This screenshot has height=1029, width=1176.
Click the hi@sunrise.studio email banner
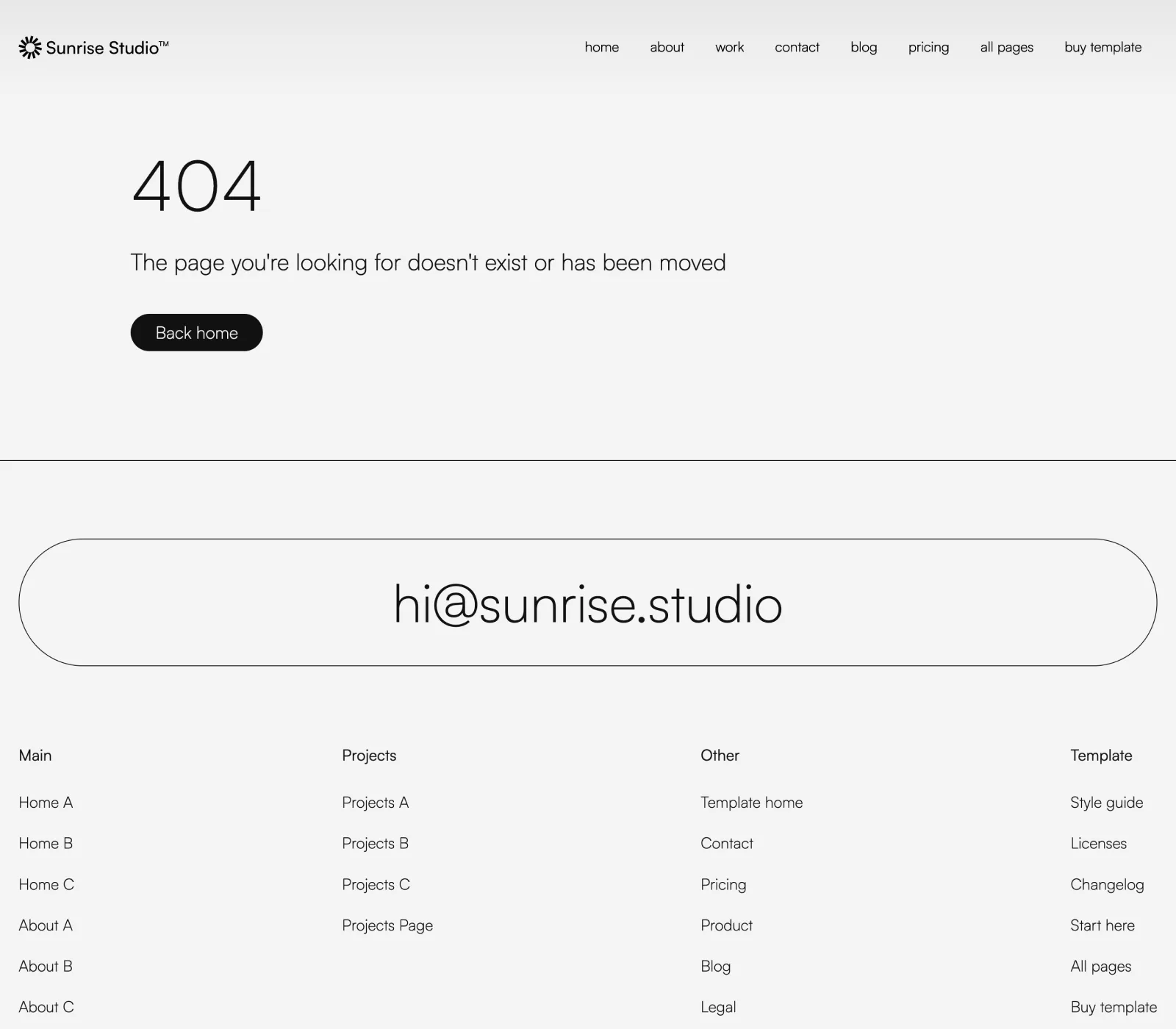click(x=588, y=603)
